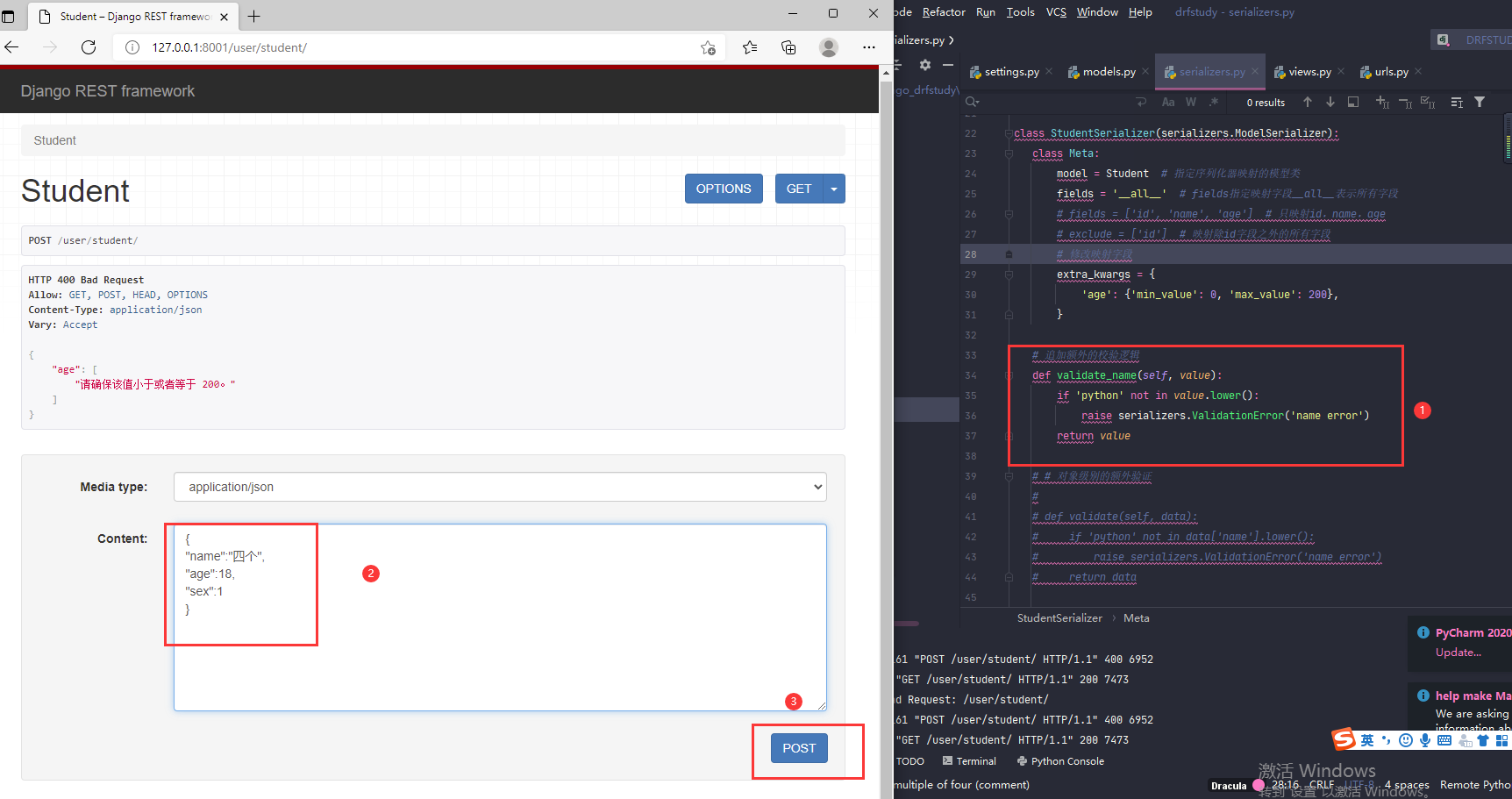
Task: Click the address bar URL field
Action: (x=421, y=47)
